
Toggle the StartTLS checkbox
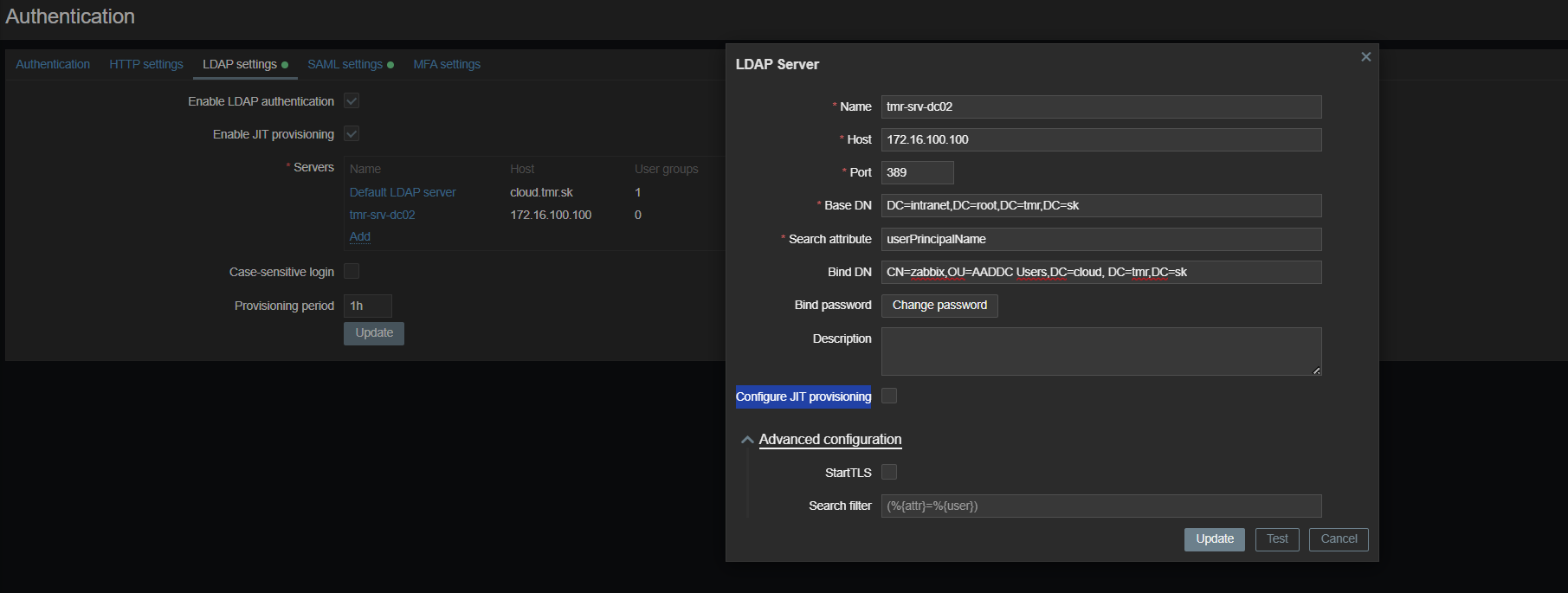[889, 472]
